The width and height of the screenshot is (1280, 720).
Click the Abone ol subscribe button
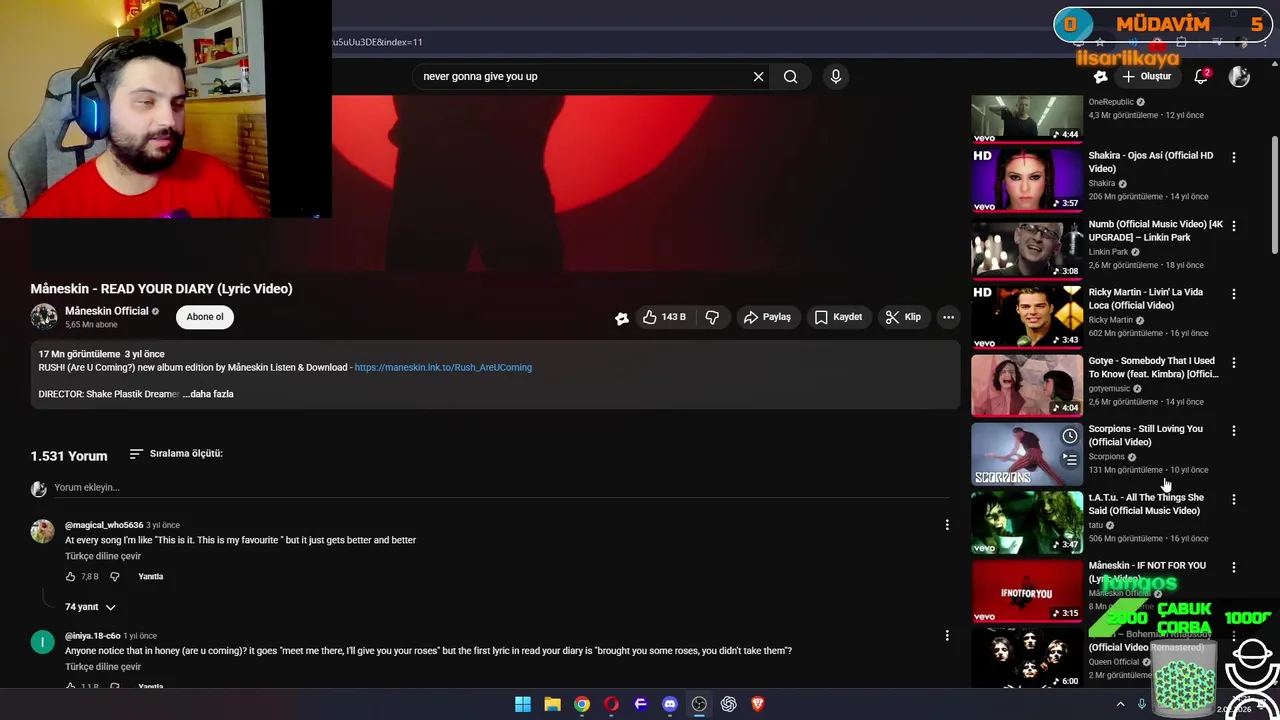pos(205,317)
